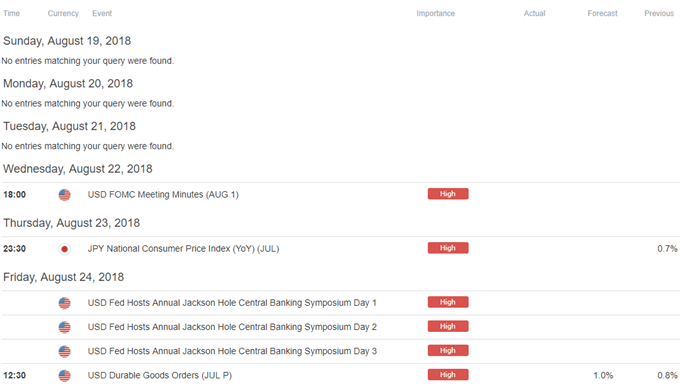Select the Tuesday, August 21, 2018 heading
The width and height of the screenshot is (680, 389).
pyautogui.click(x=69, y=126)
